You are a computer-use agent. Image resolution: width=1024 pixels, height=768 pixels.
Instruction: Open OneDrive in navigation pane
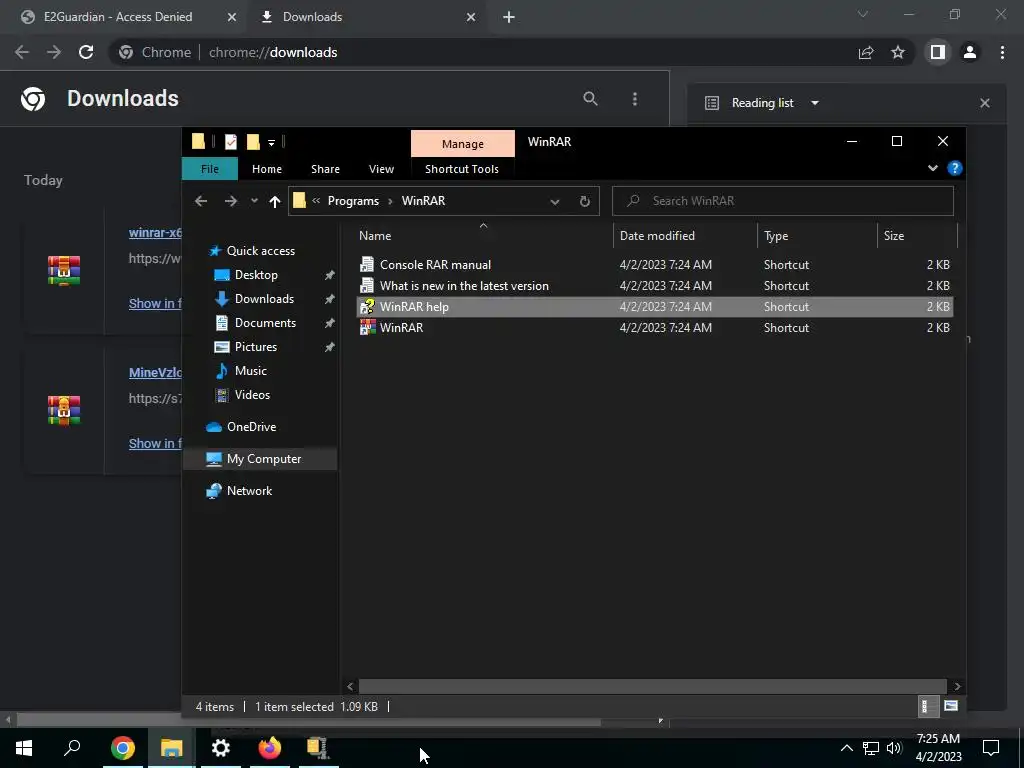(251, 426)
